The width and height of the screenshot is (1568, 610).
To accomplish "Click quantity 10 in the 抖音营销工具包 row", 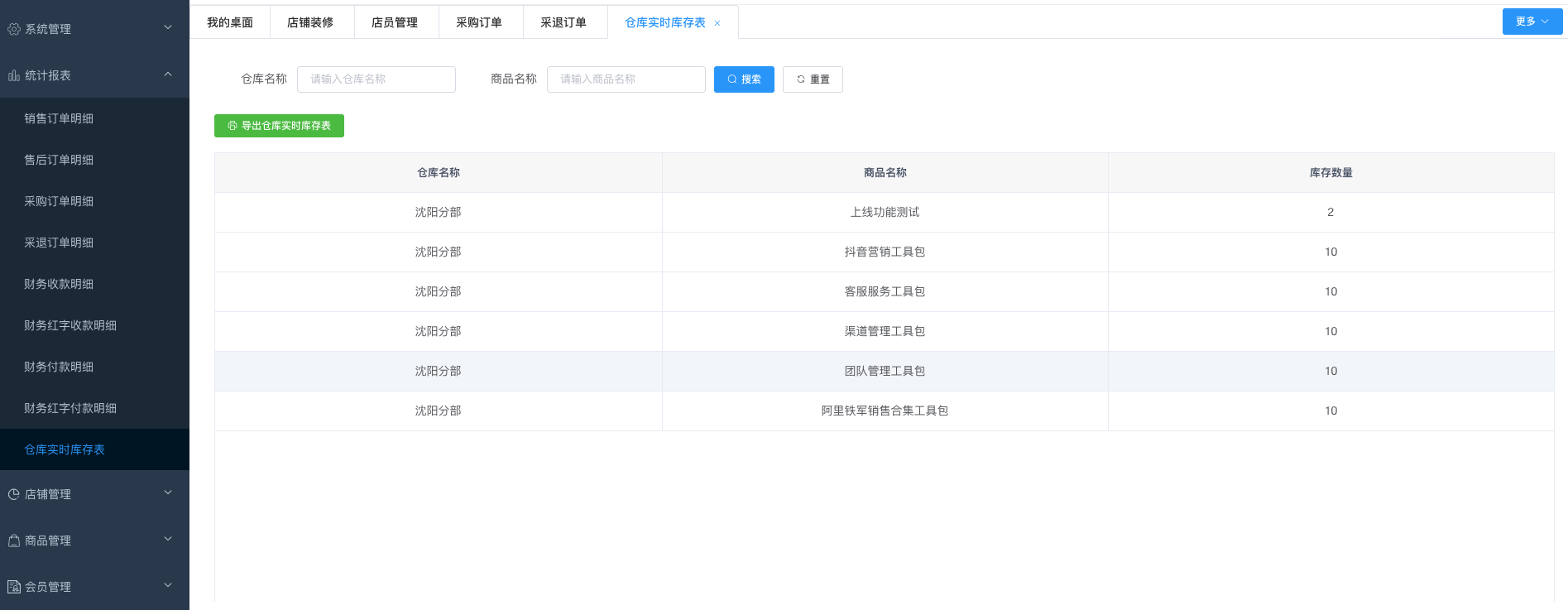I will [x=1331, y=252].
